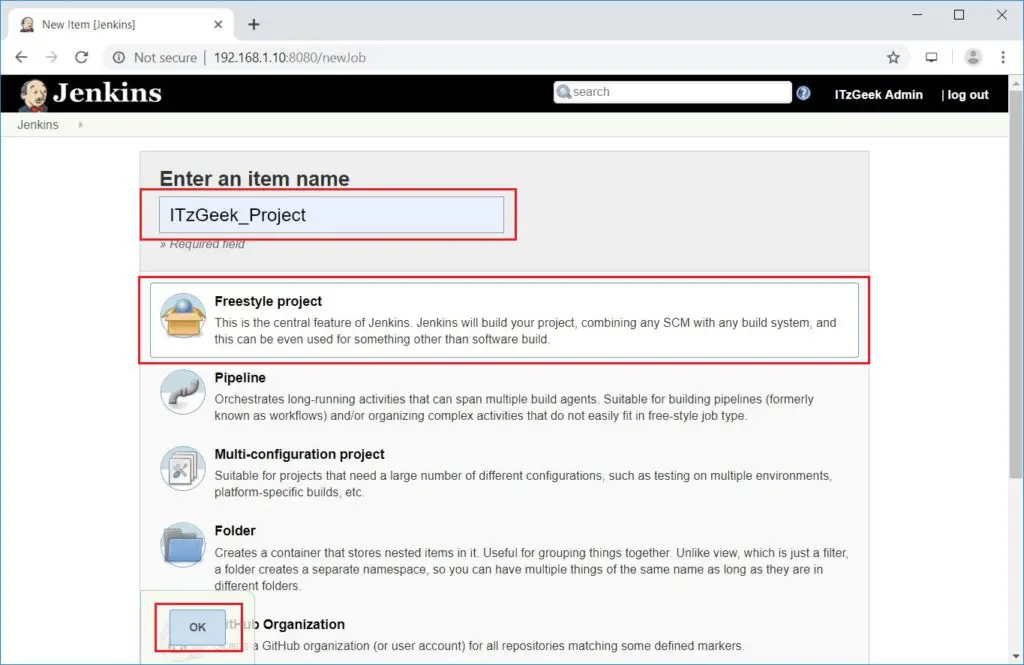Select the Freestyle project box icon
This screenshot has width=1024, height=665.
pyautogui.click(x=183, y=316)
